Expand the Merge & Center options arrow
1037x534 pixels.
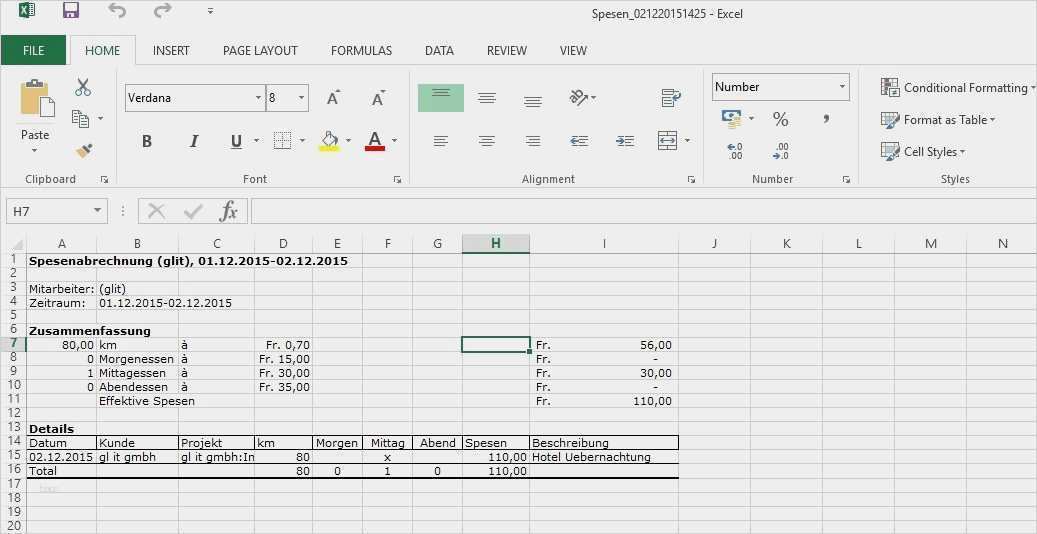click(x=688, y=141)
